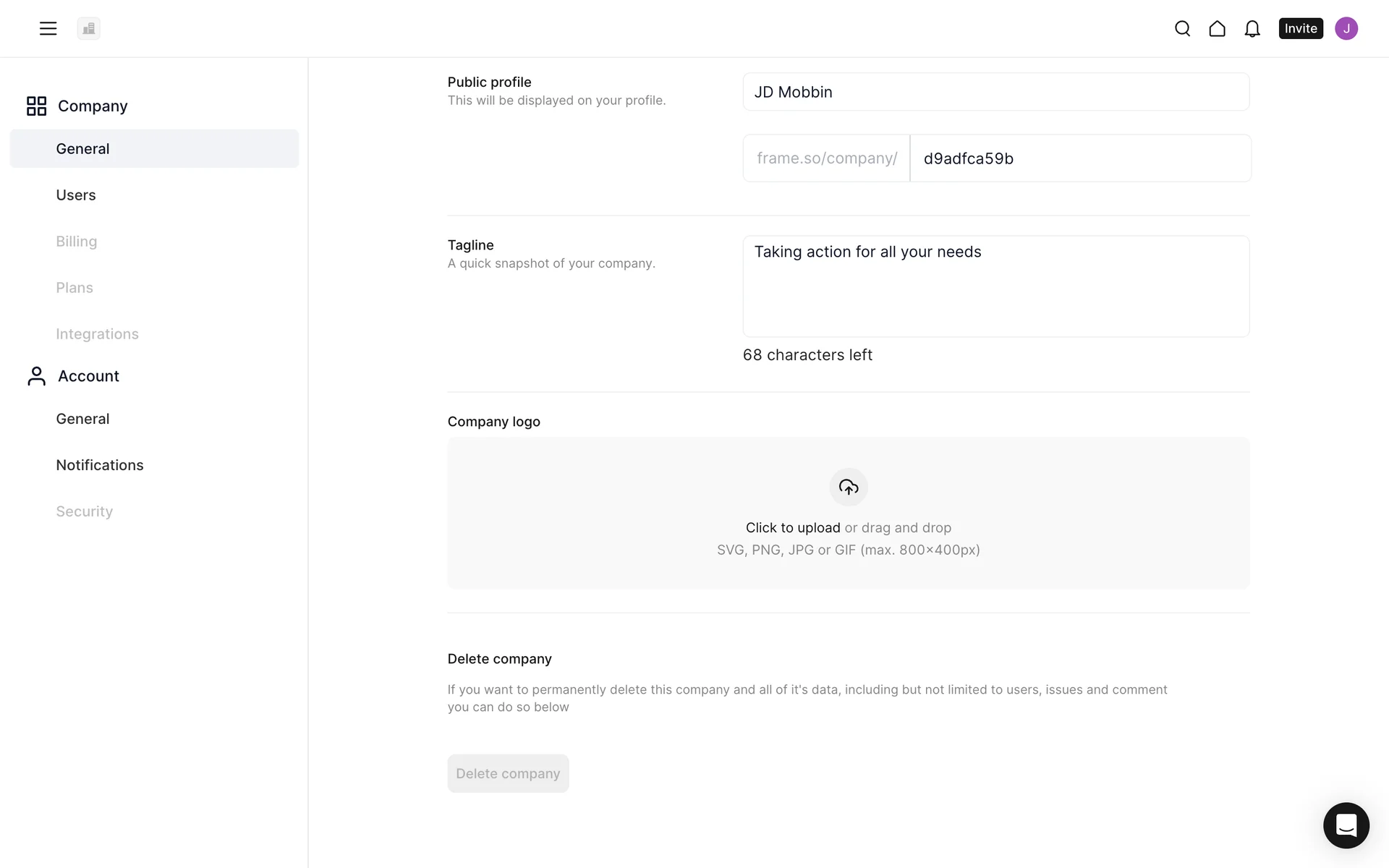Open Users in the Company section

[76, 195]
